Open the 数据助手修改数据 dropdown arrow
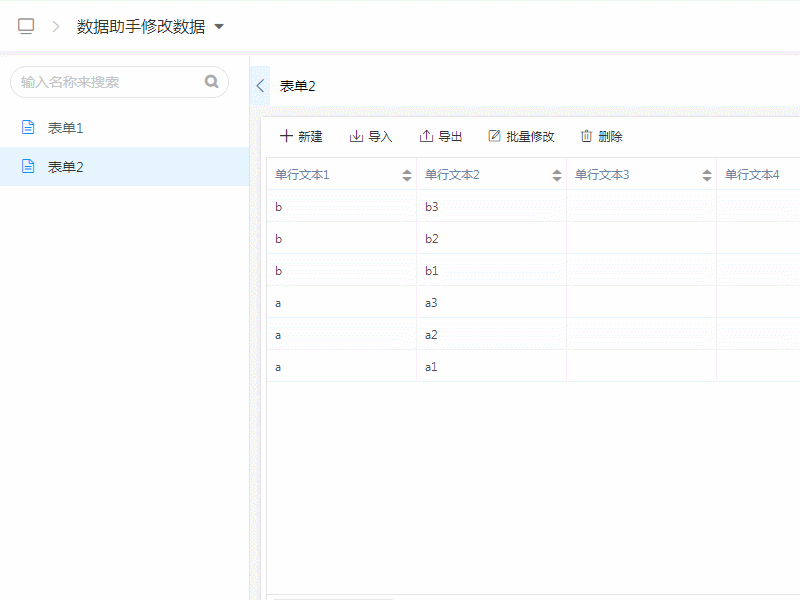 pyautogui.click(x=219, y=27)
